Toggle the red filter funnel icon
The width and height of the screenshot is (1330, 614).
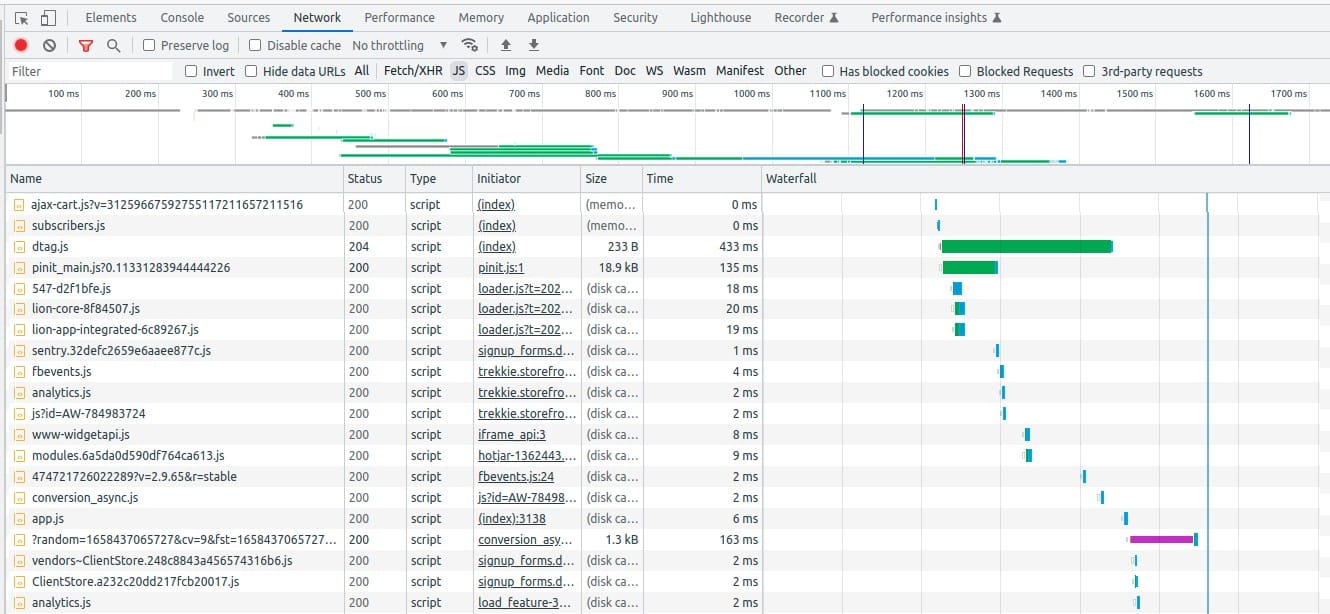tap(86, 45)
